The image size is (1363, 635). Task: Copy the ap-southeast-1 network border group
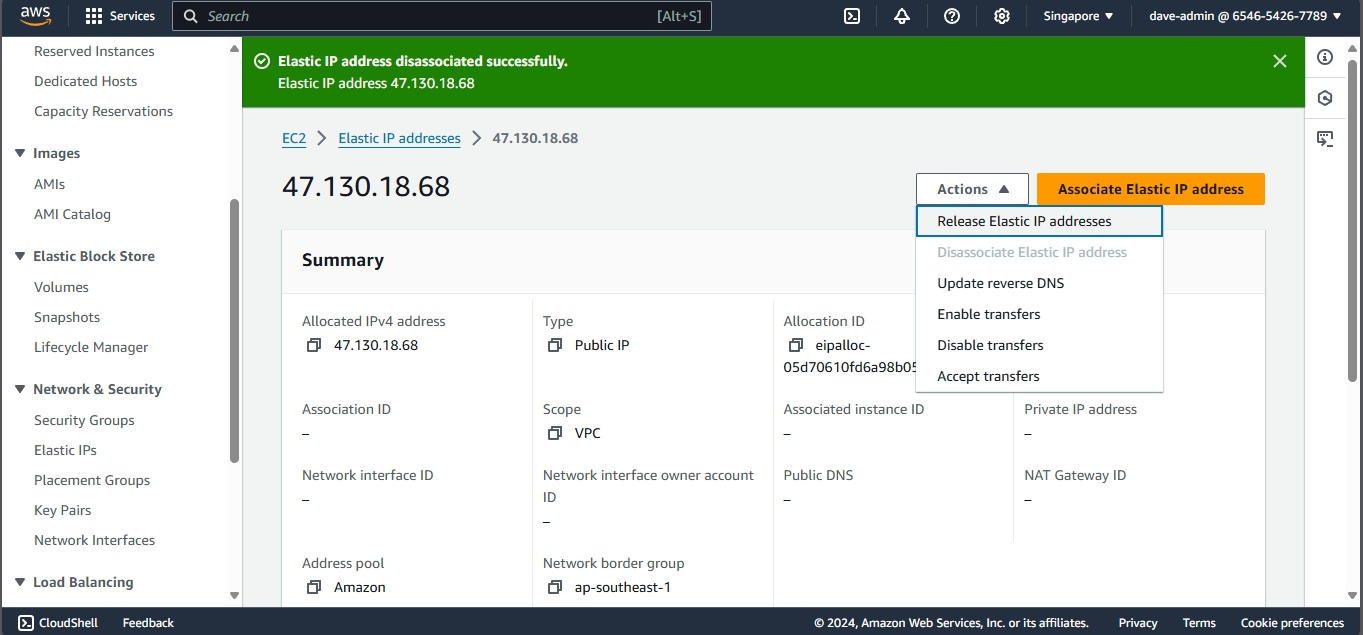coord(555,587)
